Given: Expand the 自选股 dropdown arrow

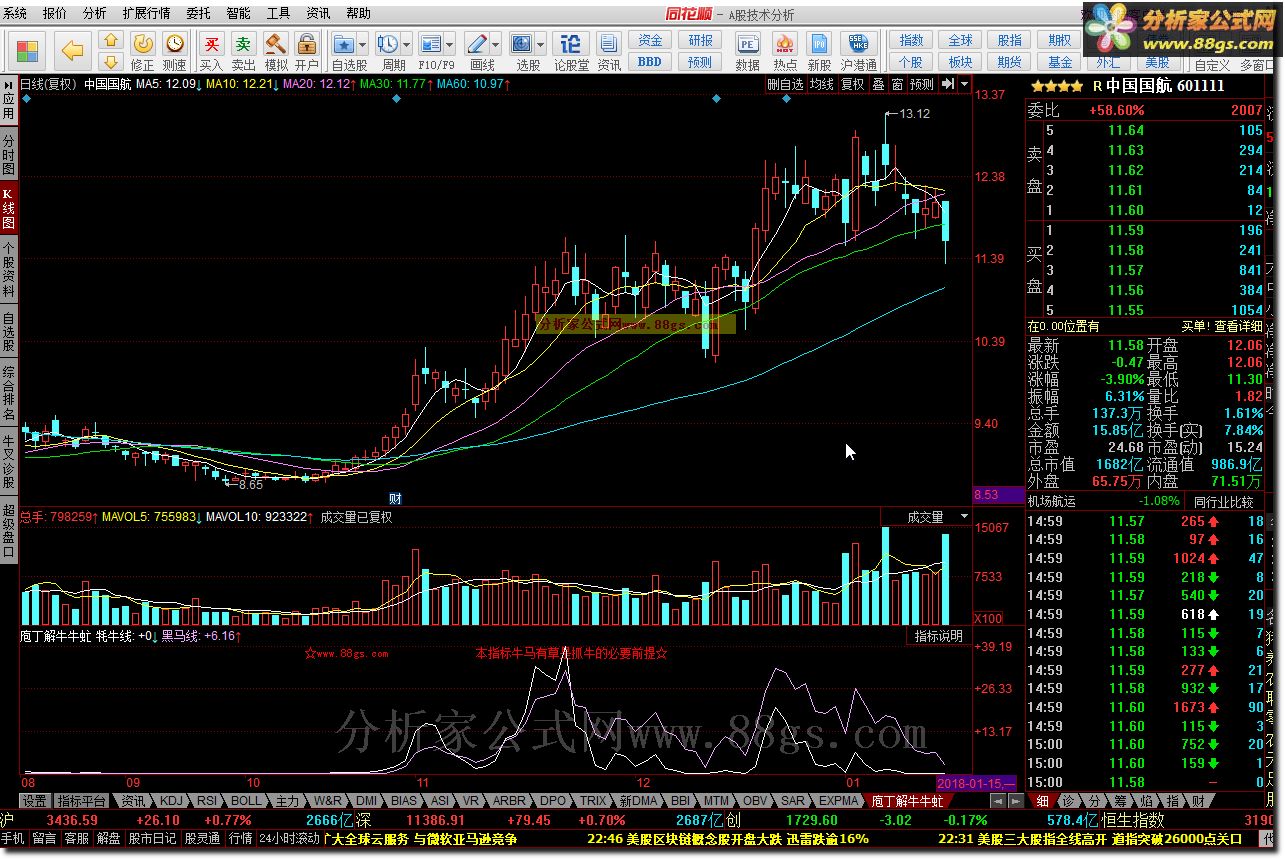Looking at the screenshot, I should pos(362,44).
